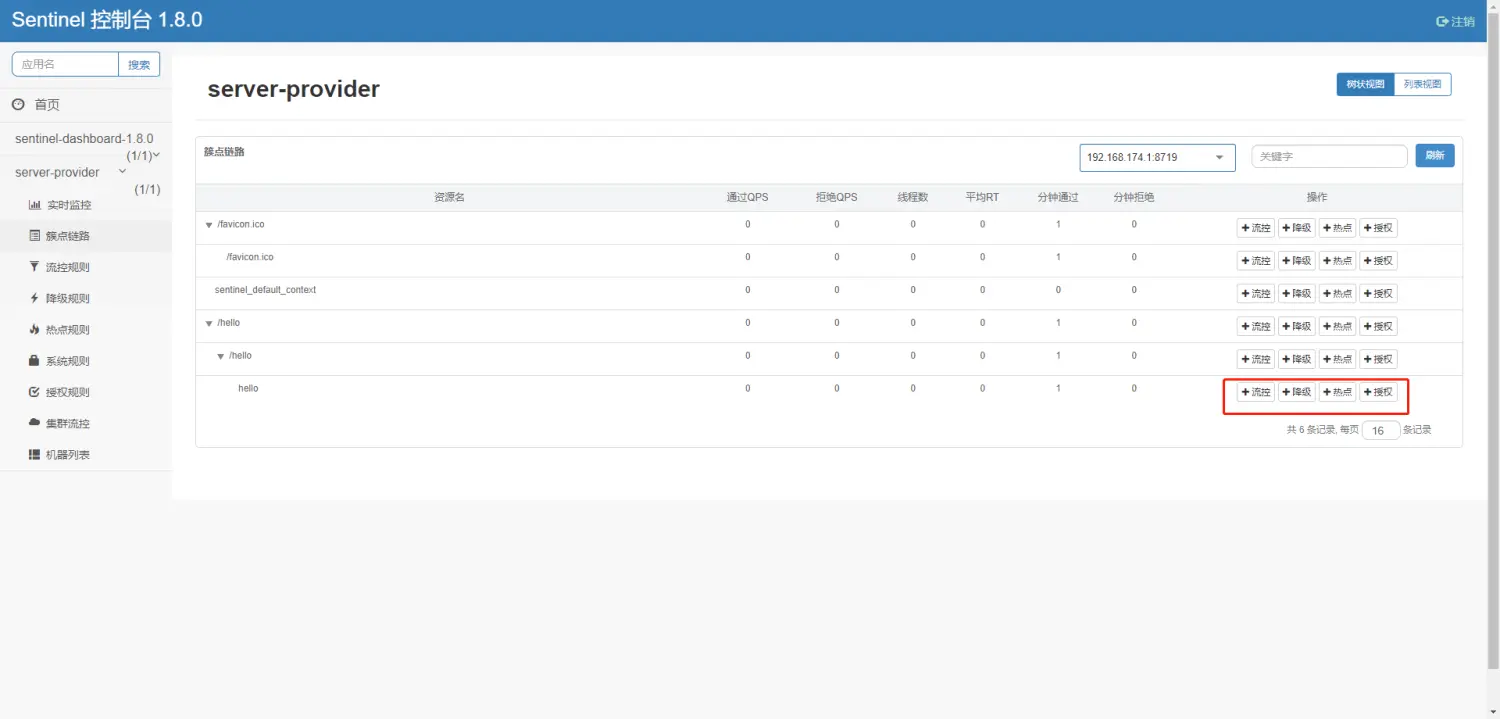The image size is (1500, 719).
Task: Click the 搜索 search button
Action: pos(139,64)
